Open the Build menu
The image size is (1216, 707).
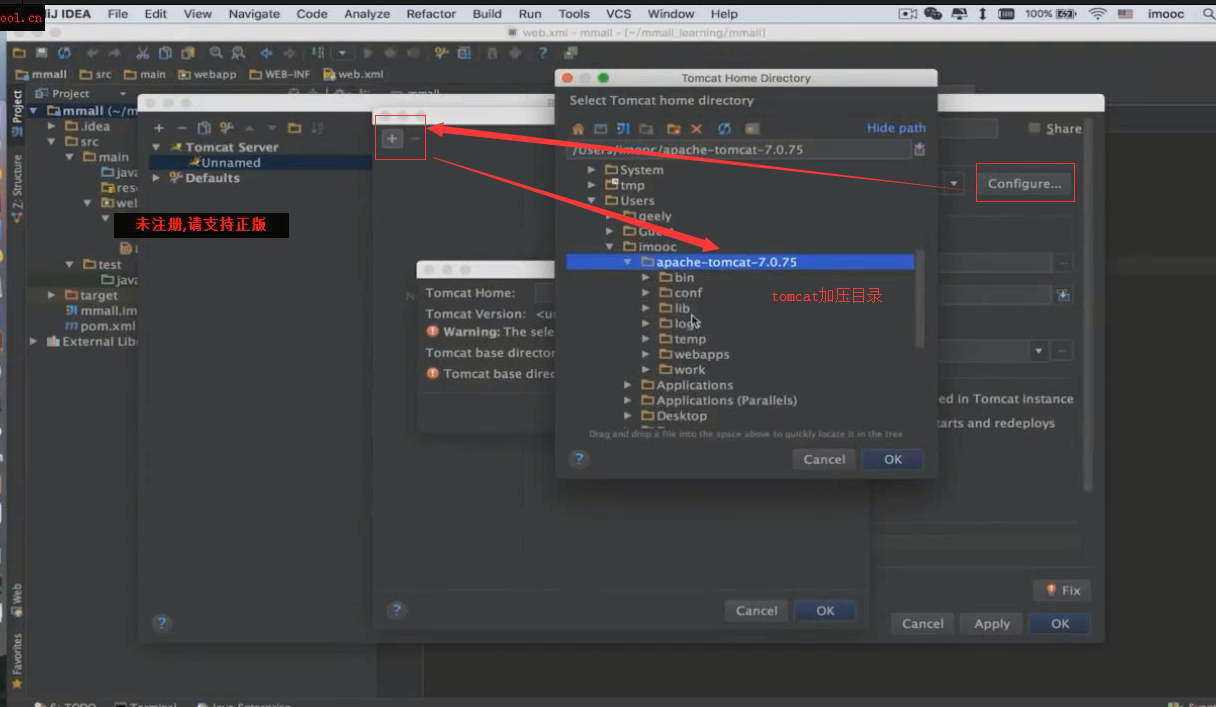(x=487, y=14)
